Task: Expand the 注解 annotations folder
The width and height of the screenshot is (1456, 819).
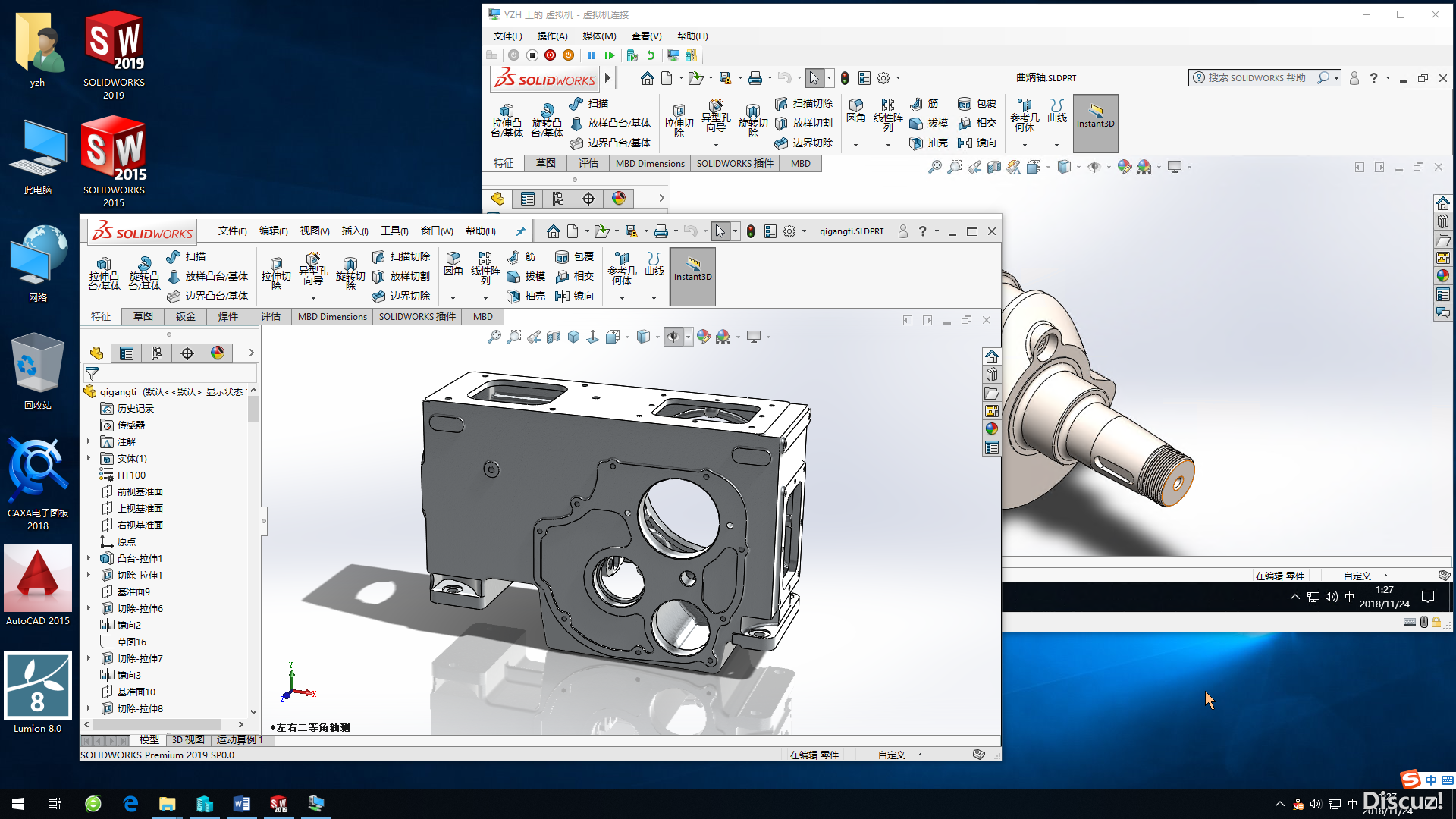Action: (89, 442)
